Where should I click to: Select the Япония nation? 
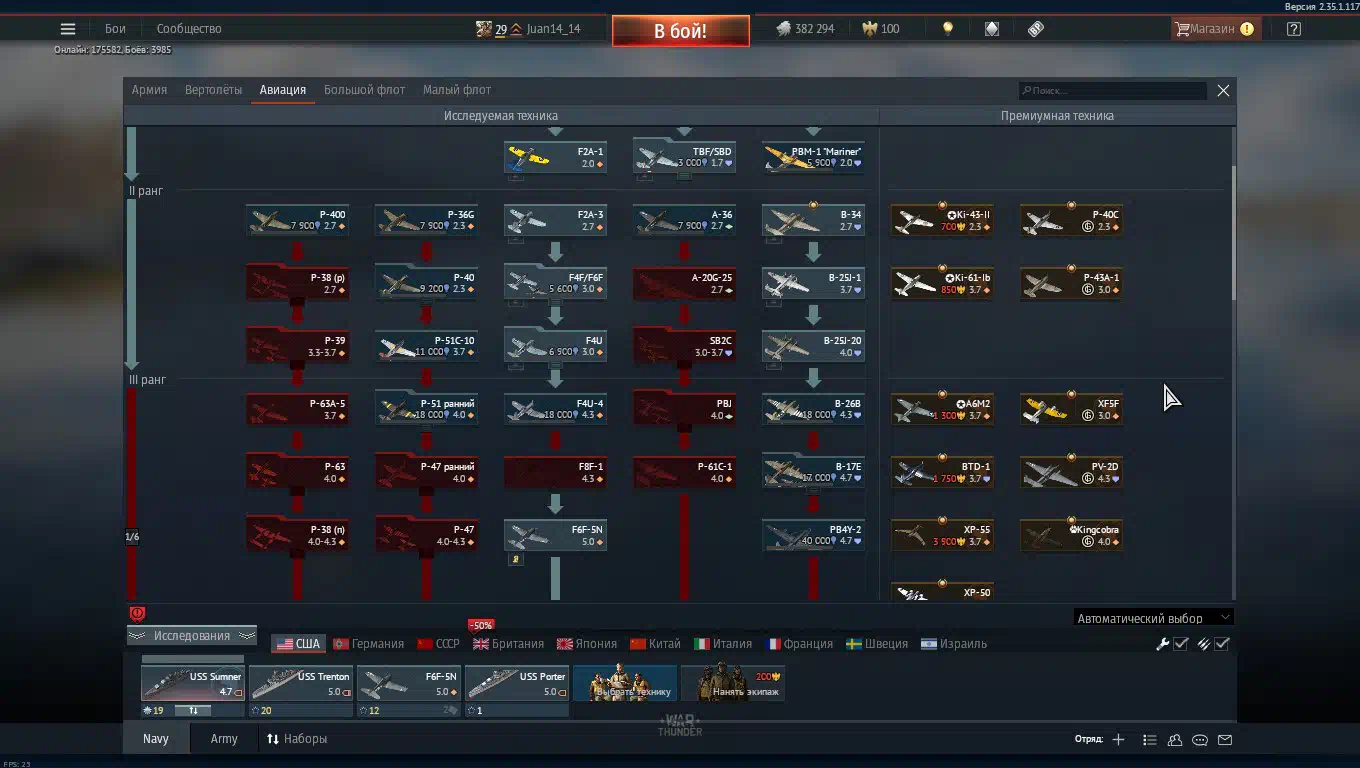pos(587,644)
